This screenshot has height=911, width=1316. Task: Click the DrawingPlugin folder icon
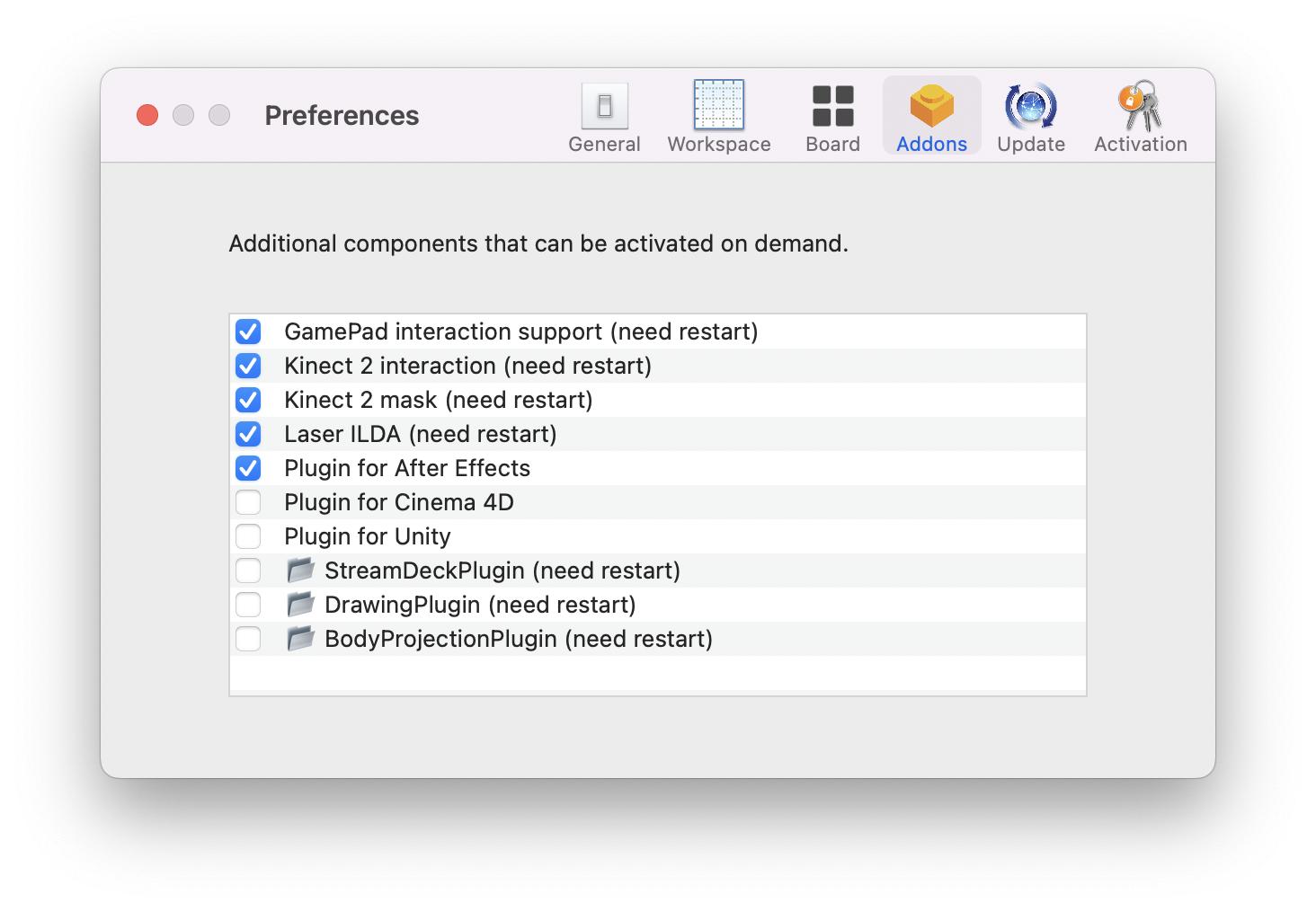click(300, 605)
